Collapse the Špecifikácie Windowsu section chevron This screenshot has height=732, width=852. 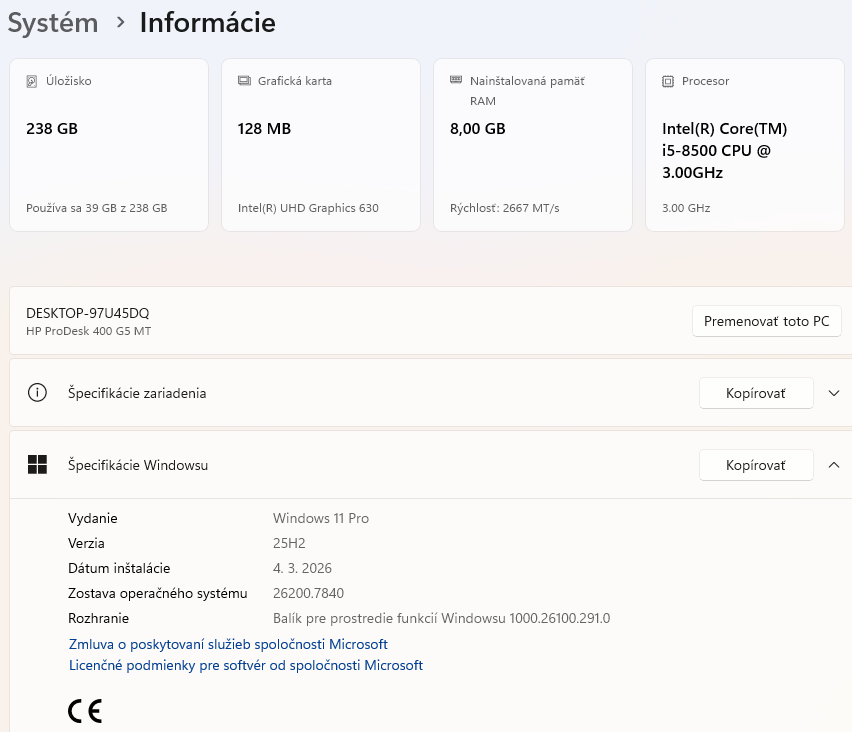pos(834,465)
